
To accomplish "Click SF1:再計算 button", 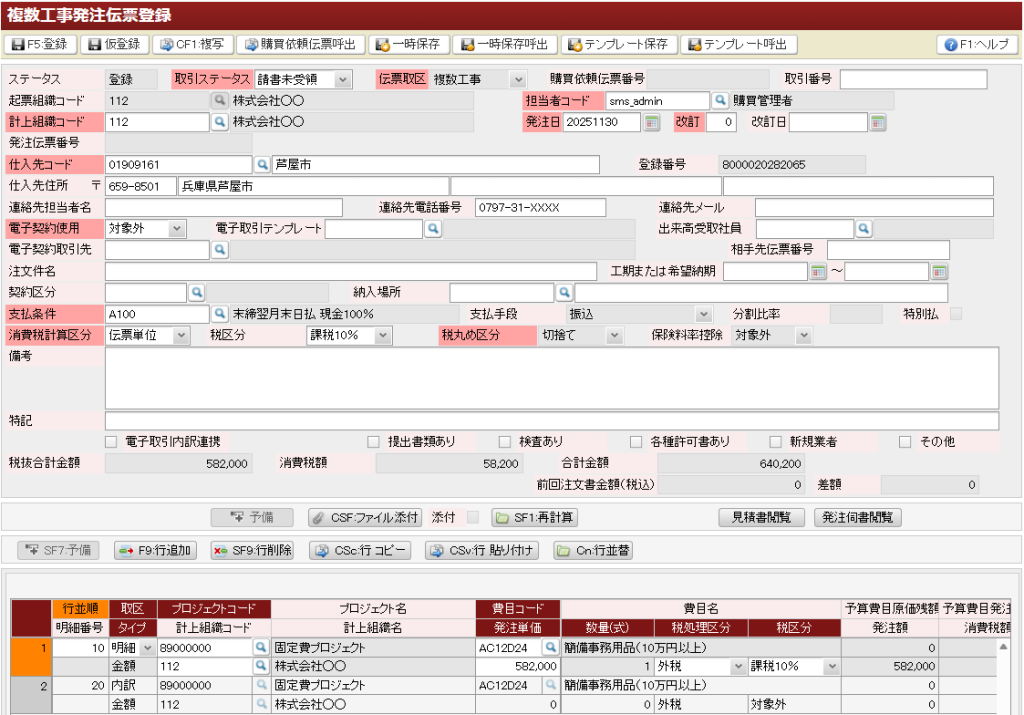I will (x=535, y=518).
